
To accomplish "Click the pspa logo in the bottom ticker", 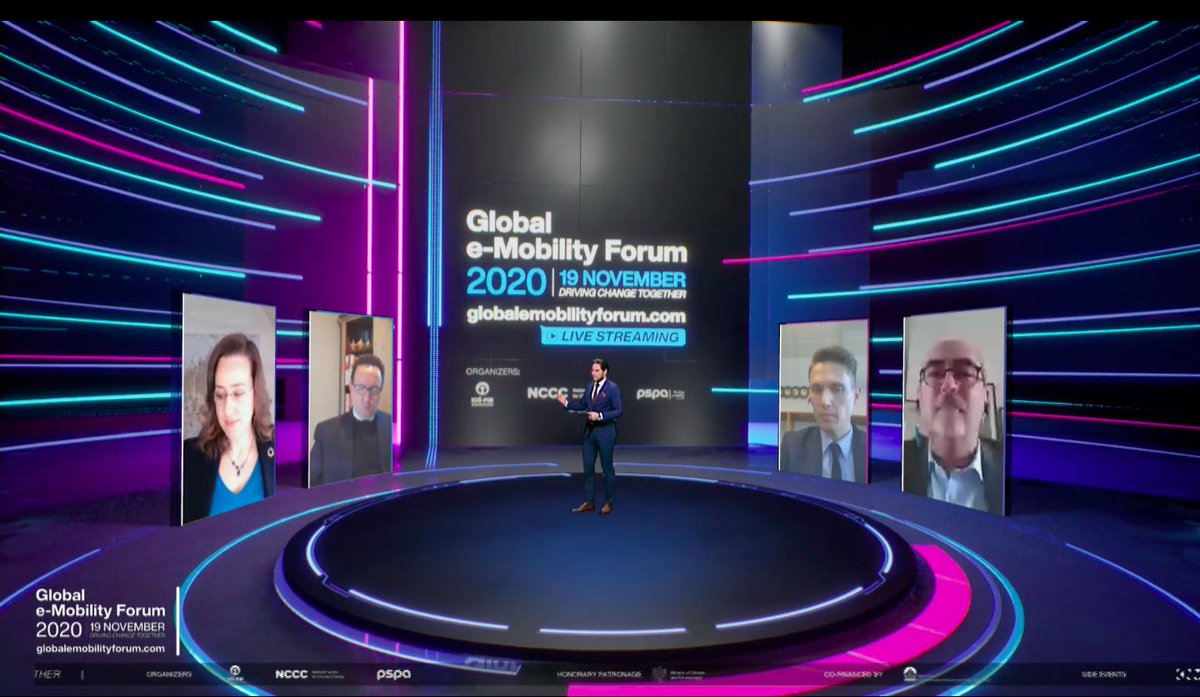I will tap(394, 674).
